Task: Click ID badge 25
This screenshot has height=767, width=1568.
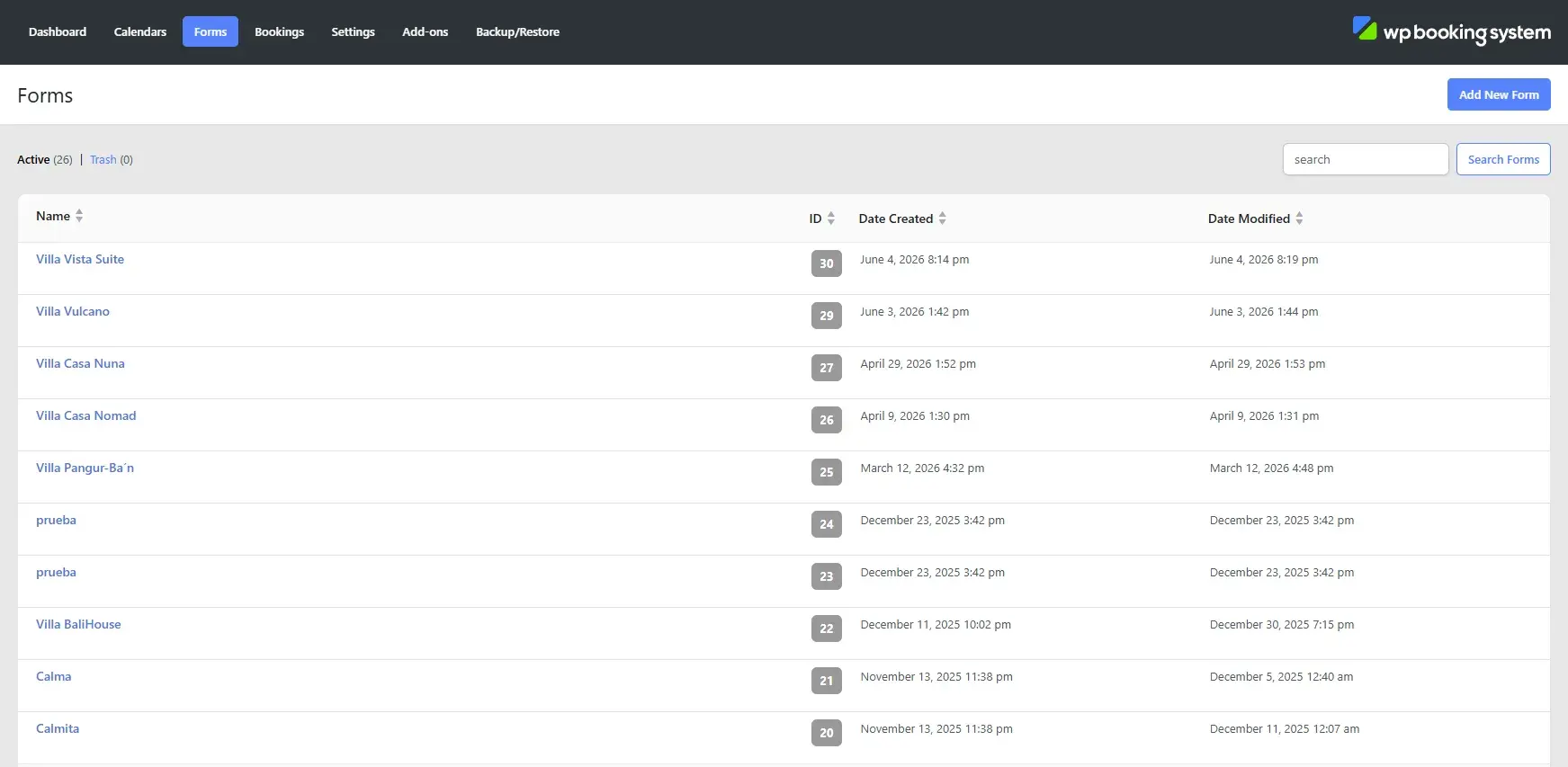Action: click(x=827, y=472)
